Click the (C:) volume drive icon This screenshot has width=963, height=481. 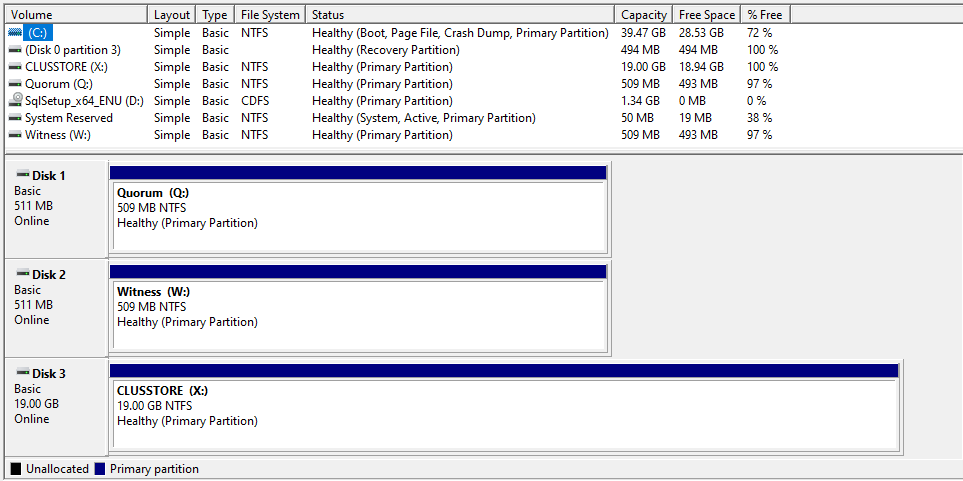click(15, 33)
